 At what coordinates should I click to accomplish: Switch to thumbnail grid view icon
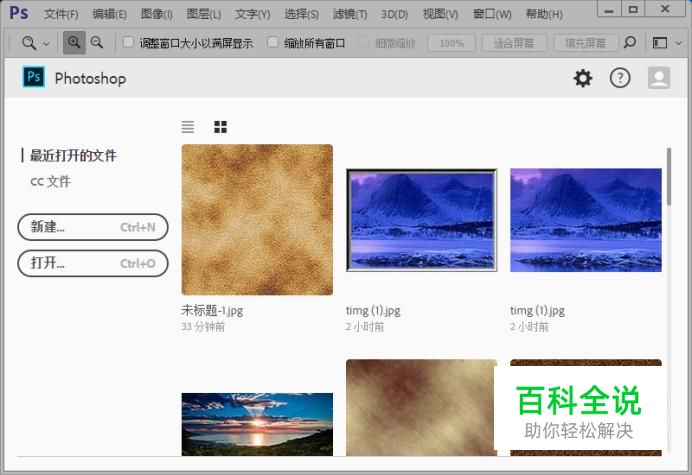[x=220, y=127]
